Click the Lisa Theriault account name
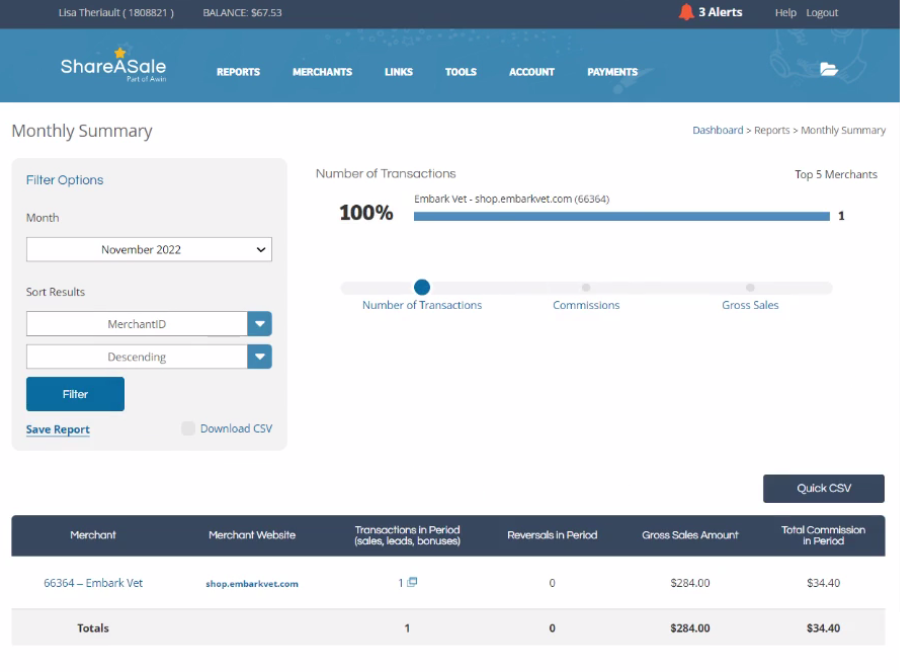Image resolution: width=902 pixels, height=672 pixels. point(116,13)
